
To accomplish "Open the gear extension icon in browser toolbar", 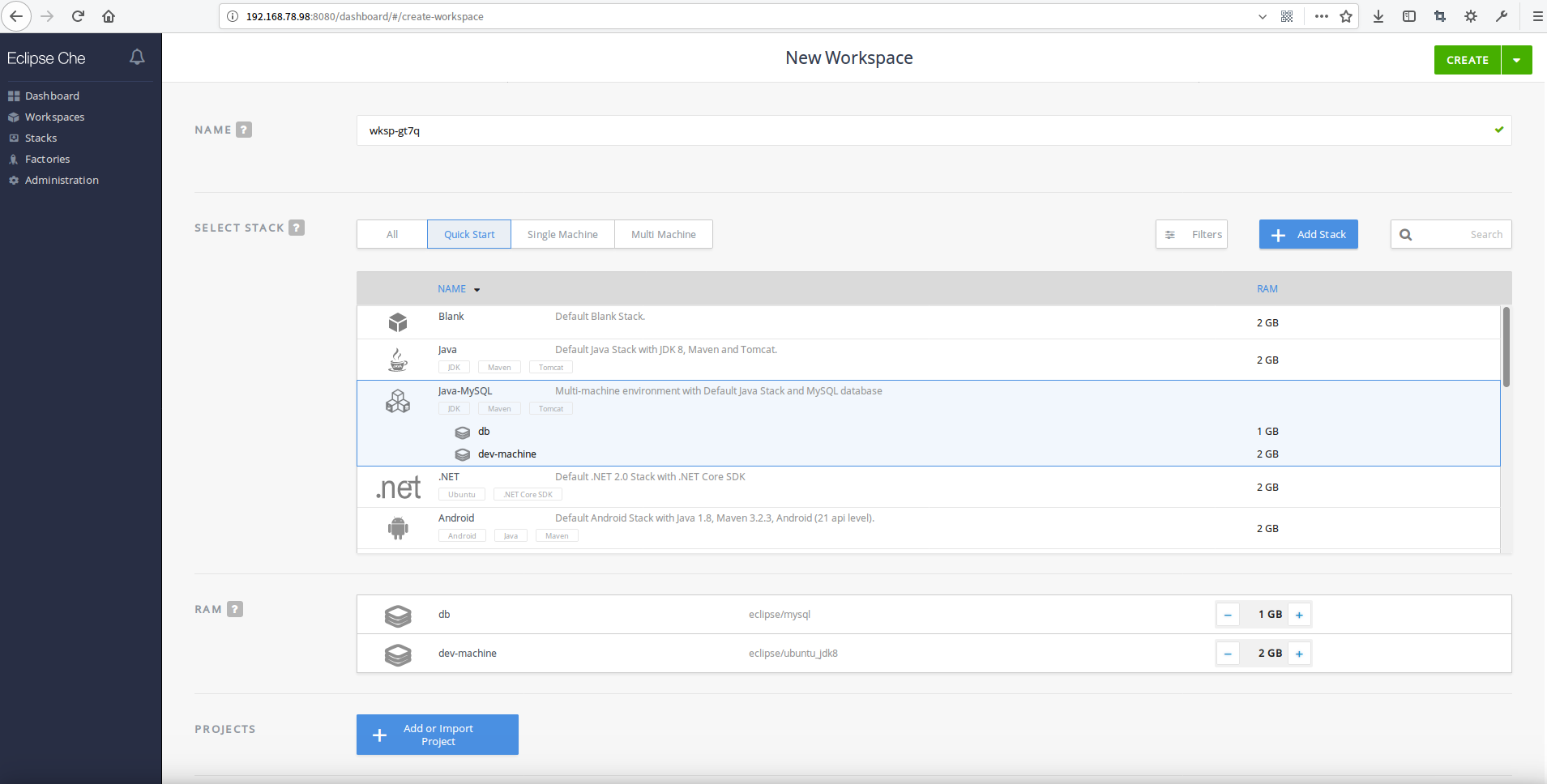I will tap(1471, 16).
